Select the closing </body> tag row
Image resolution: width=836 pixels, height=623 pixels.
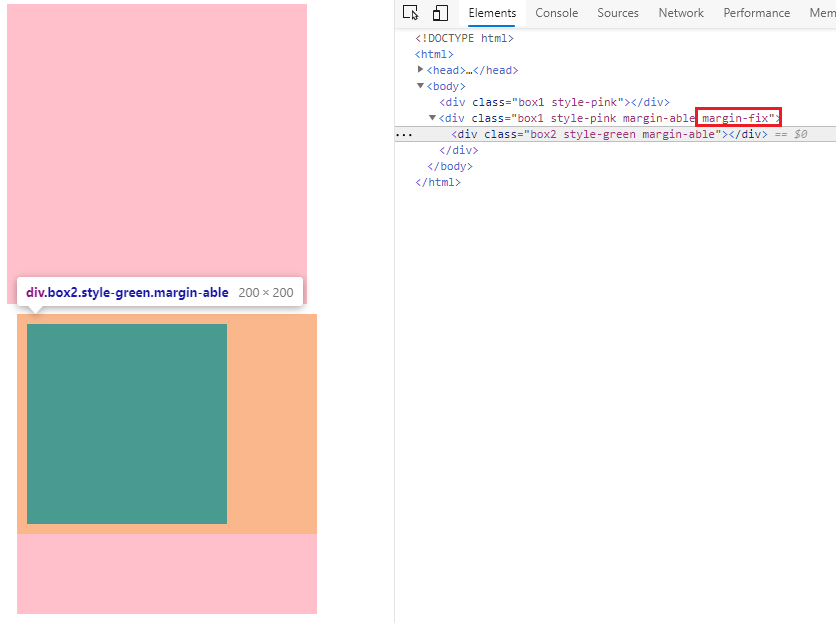pos(449,166)
